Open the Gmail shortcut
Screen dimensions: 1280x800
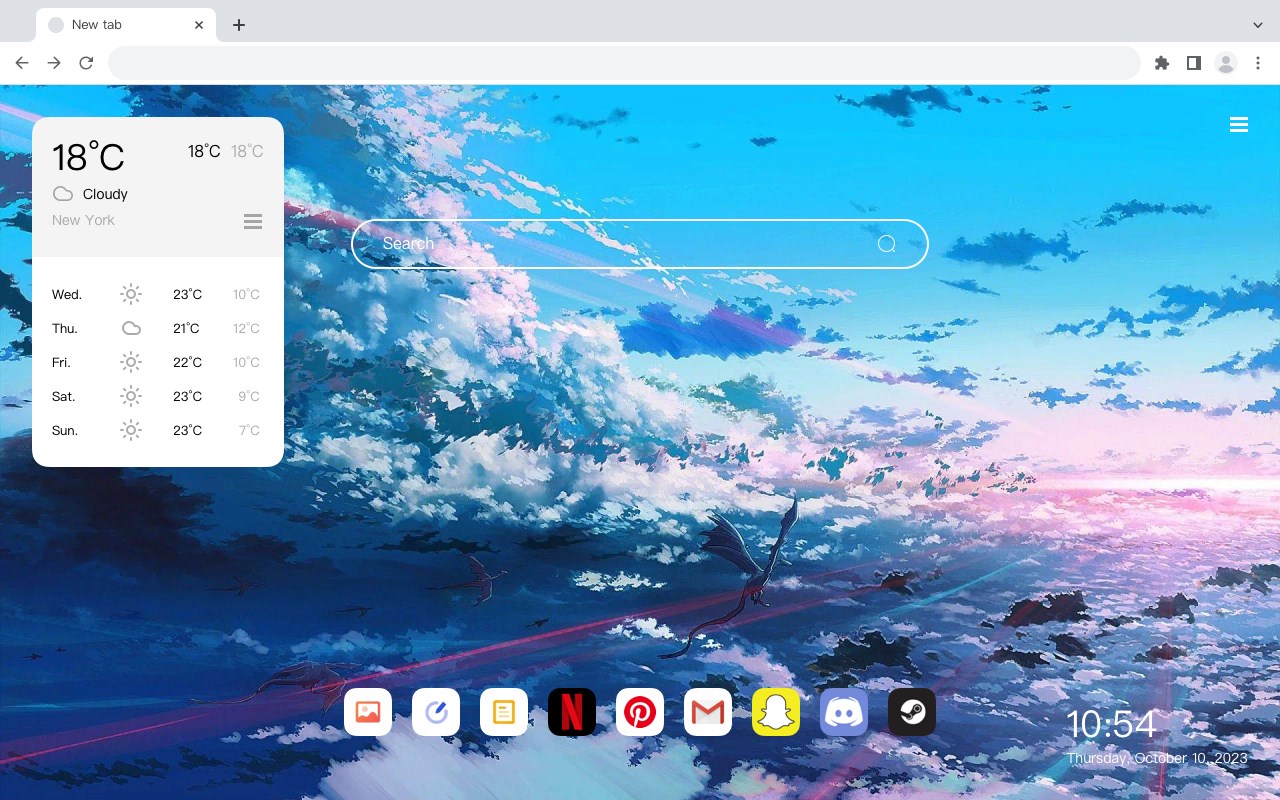pos(708,712)
